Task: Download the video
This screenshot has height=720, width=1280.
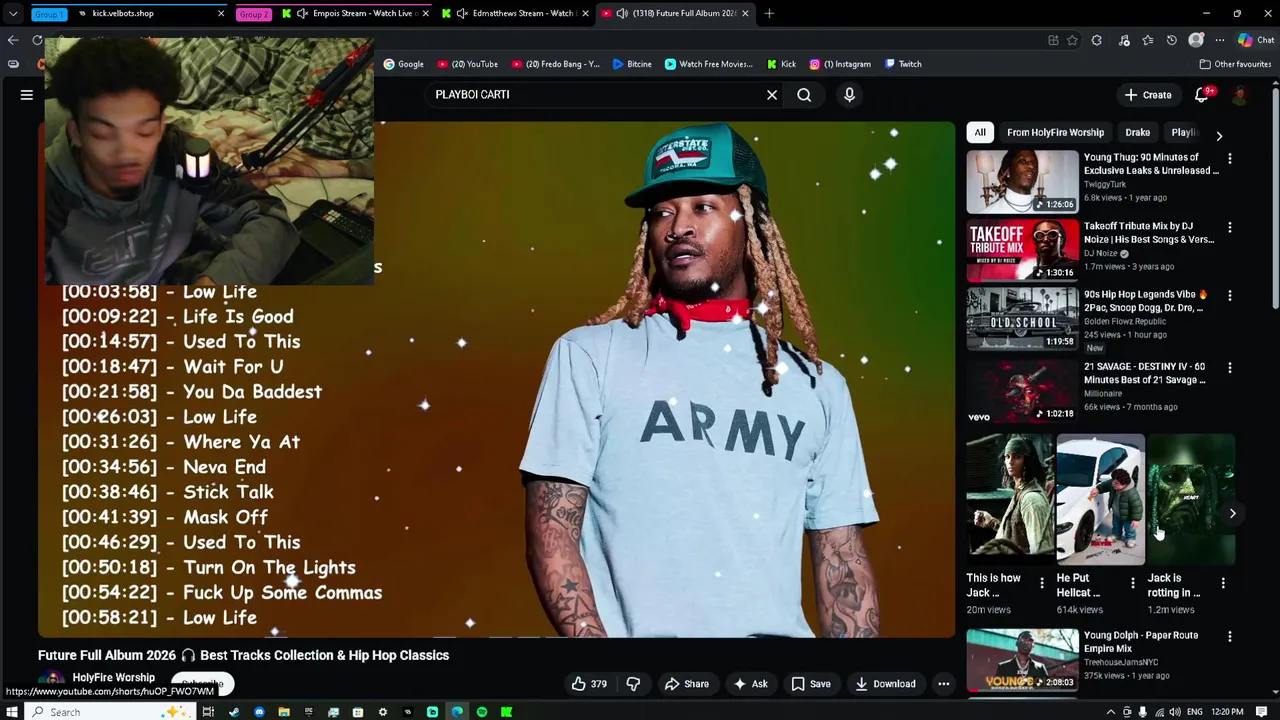Action: (x=885, y=684)
